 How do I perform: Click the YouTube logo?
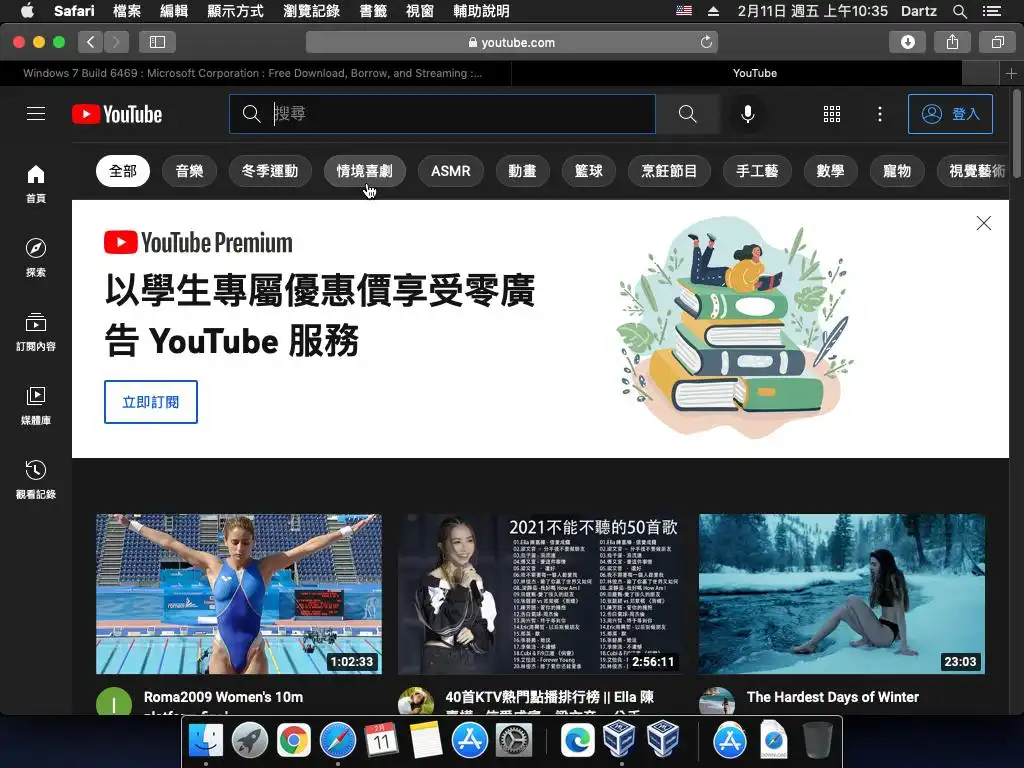tap(118, 114)
